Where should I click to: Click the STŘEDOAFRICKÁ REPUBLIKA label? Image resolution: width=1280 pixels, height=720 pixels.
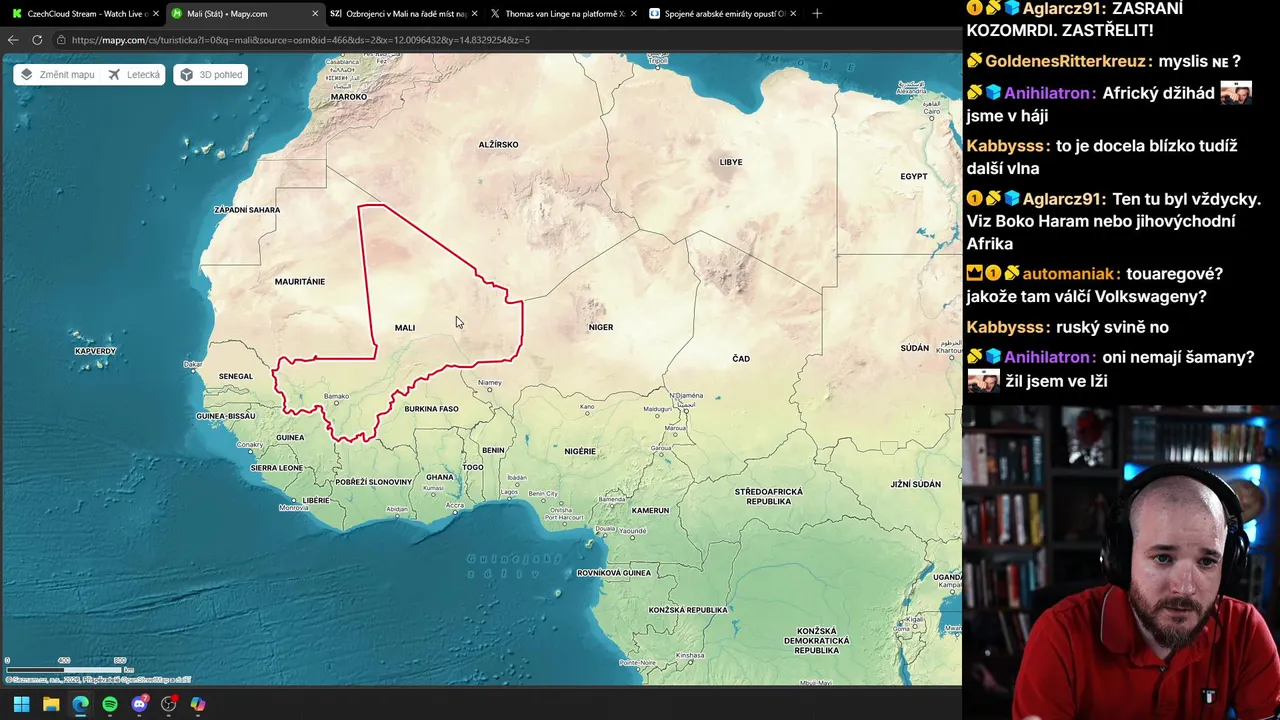[769, 496]
